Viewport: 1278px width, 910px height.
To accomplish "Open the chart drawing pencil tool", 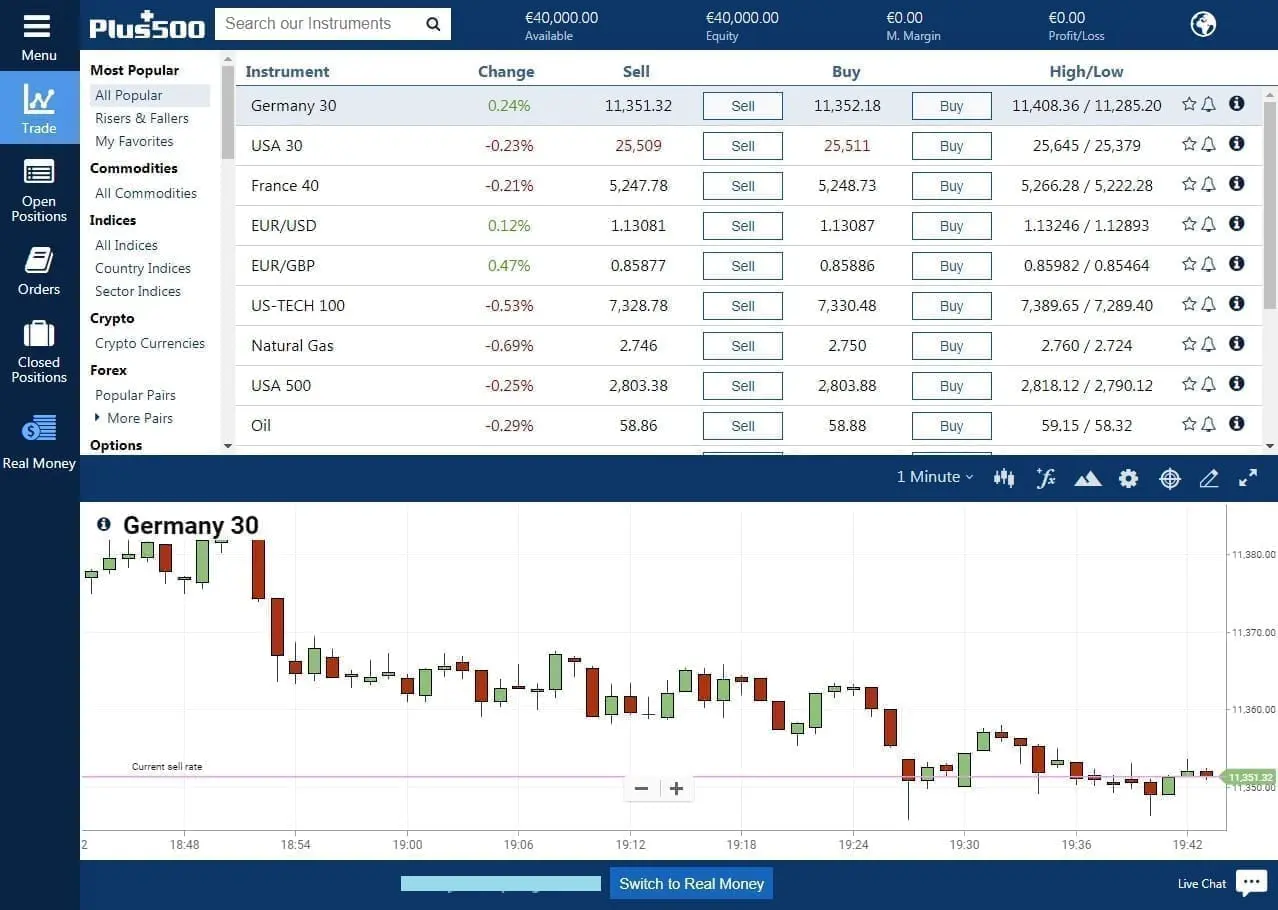I will pos(1208,478).
